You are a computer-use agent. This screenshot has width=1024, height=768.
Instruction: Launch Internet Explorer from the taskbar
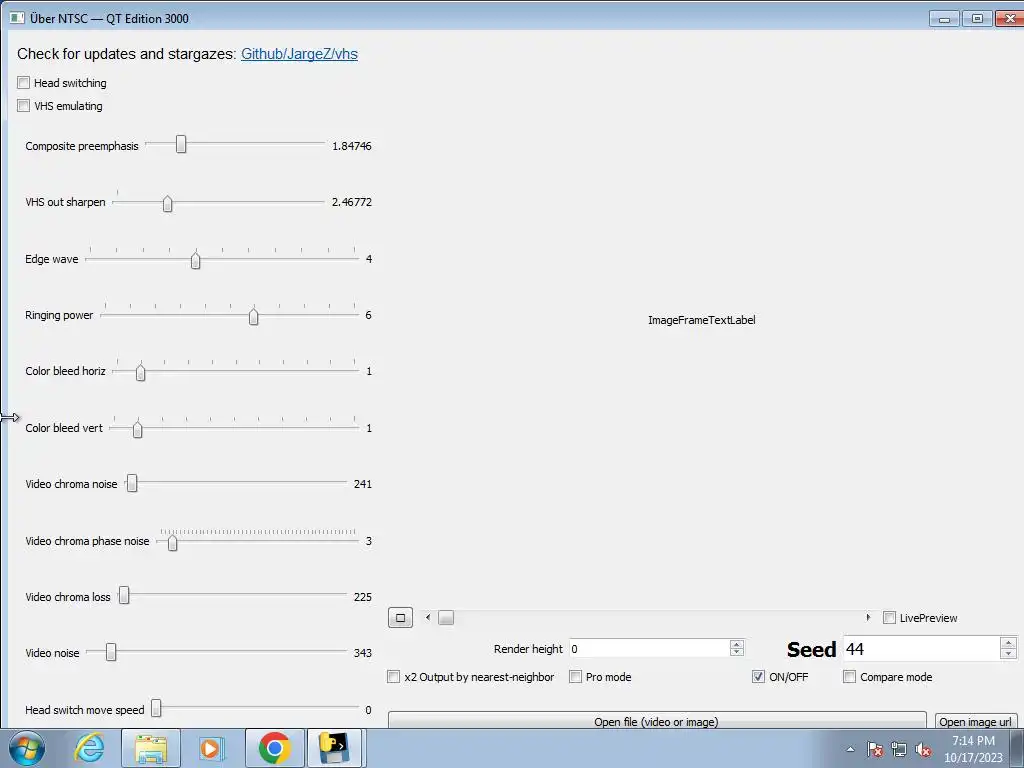tap(89, 748)
